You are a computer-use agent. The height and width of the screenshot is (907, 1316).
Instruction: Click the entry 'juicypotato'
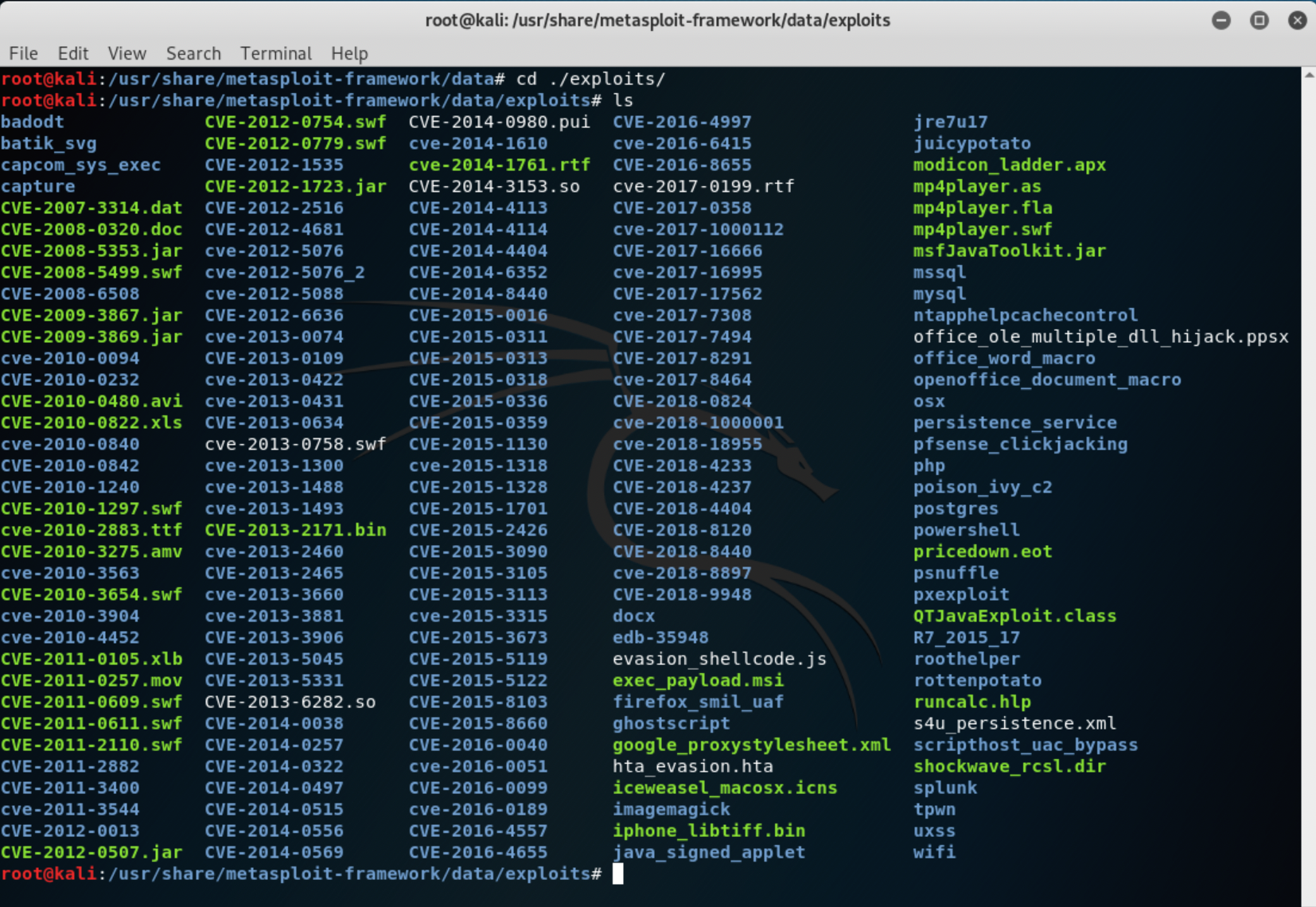coord(972,143)
